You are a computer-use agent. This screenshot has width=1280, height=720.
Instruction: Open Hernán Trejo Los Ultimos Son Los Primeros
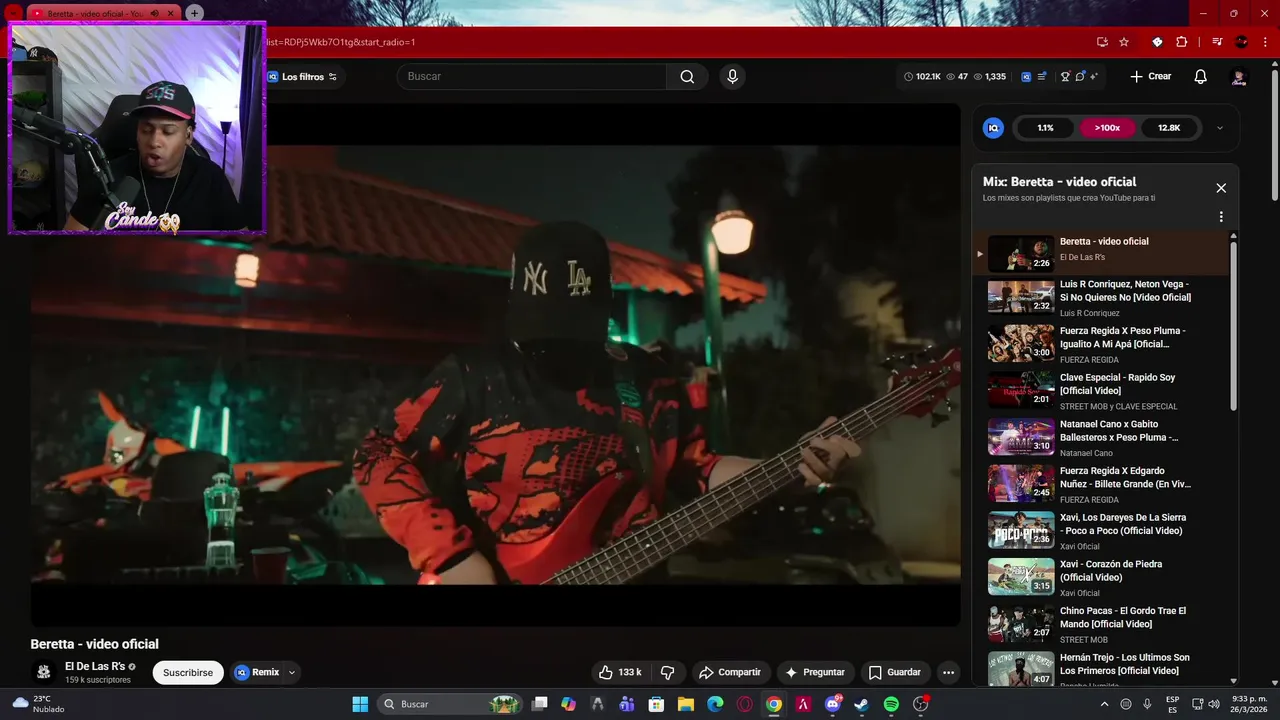(1100, 669)
